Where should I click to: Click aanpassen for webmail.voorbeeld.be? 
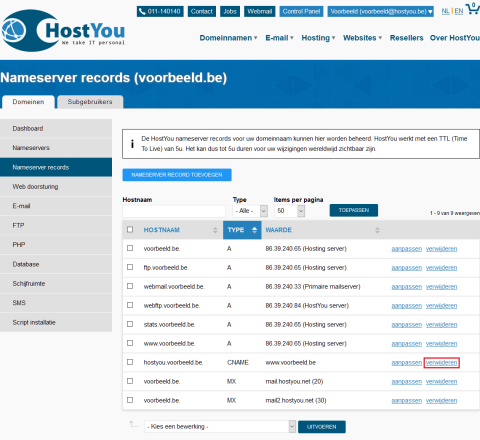coord(407,287)
